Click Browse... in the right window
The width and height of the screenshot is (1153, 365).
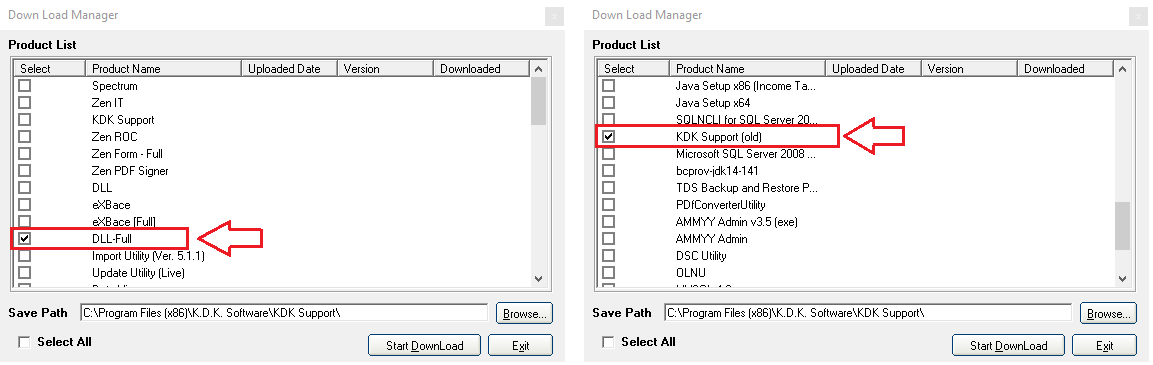point(1108,313)
